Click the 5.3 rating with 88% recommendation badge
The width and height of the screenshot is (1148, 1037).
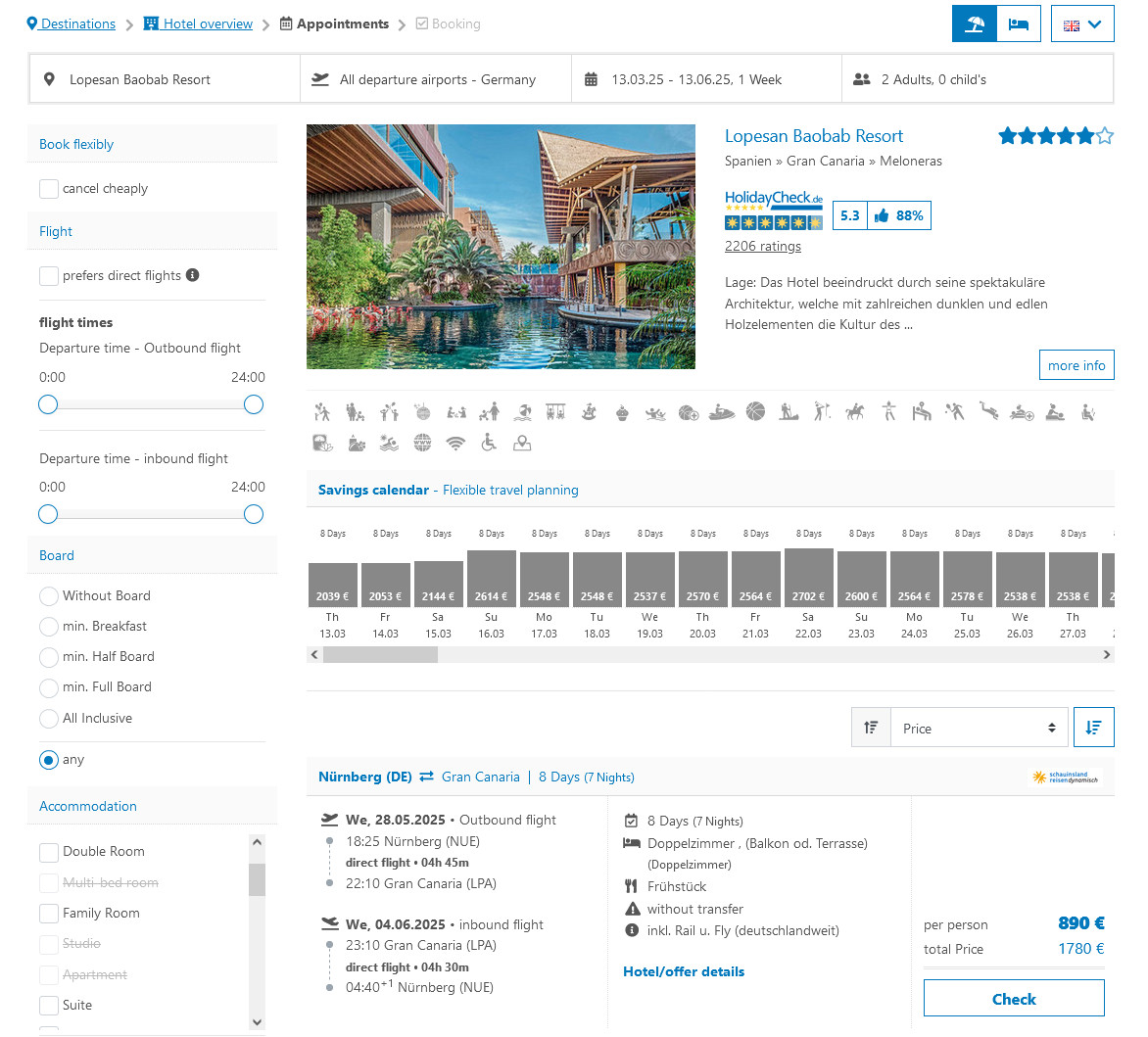tap(882, 215)
